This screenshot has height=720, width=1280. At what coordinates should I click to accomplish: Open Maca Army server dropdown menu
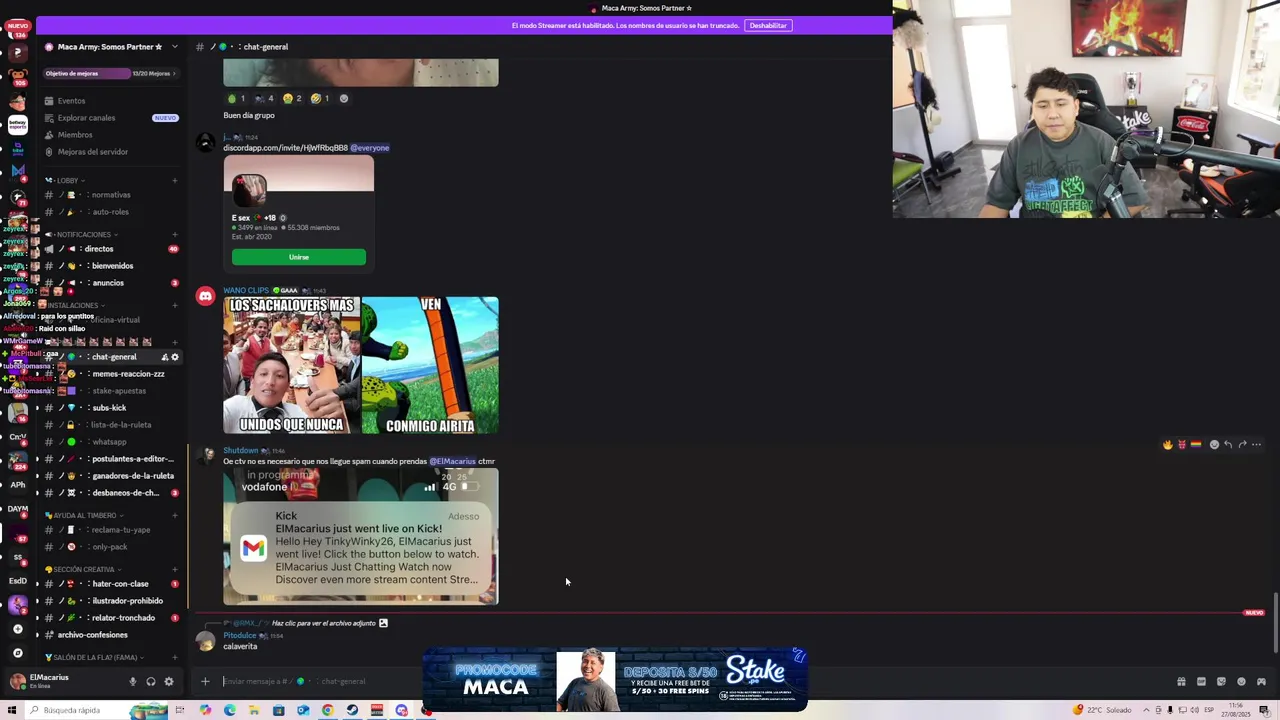pos(174,47)
